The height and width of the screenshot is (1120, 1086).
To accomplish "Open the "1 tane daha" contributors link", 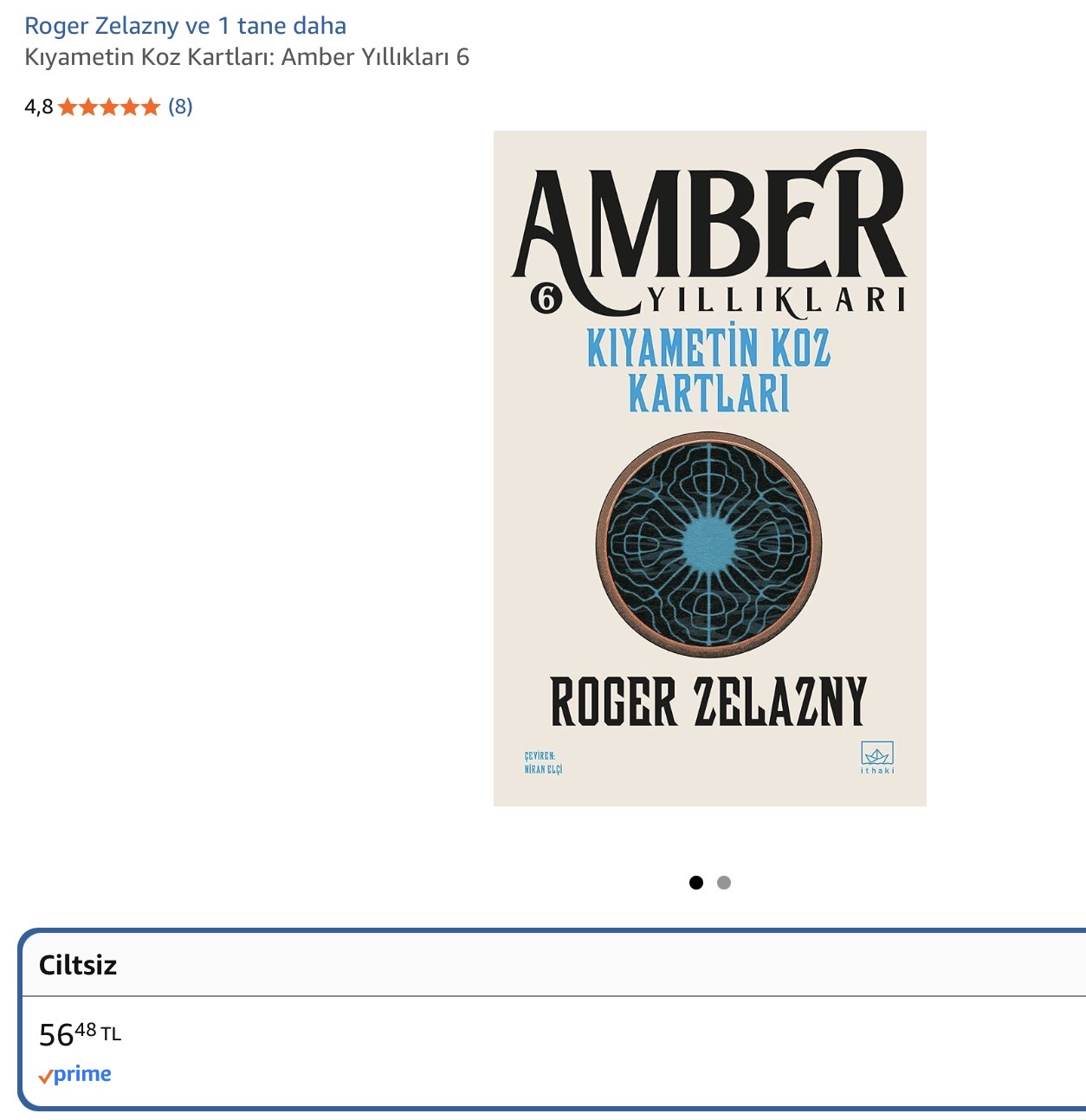I will (x=281, y=26).
